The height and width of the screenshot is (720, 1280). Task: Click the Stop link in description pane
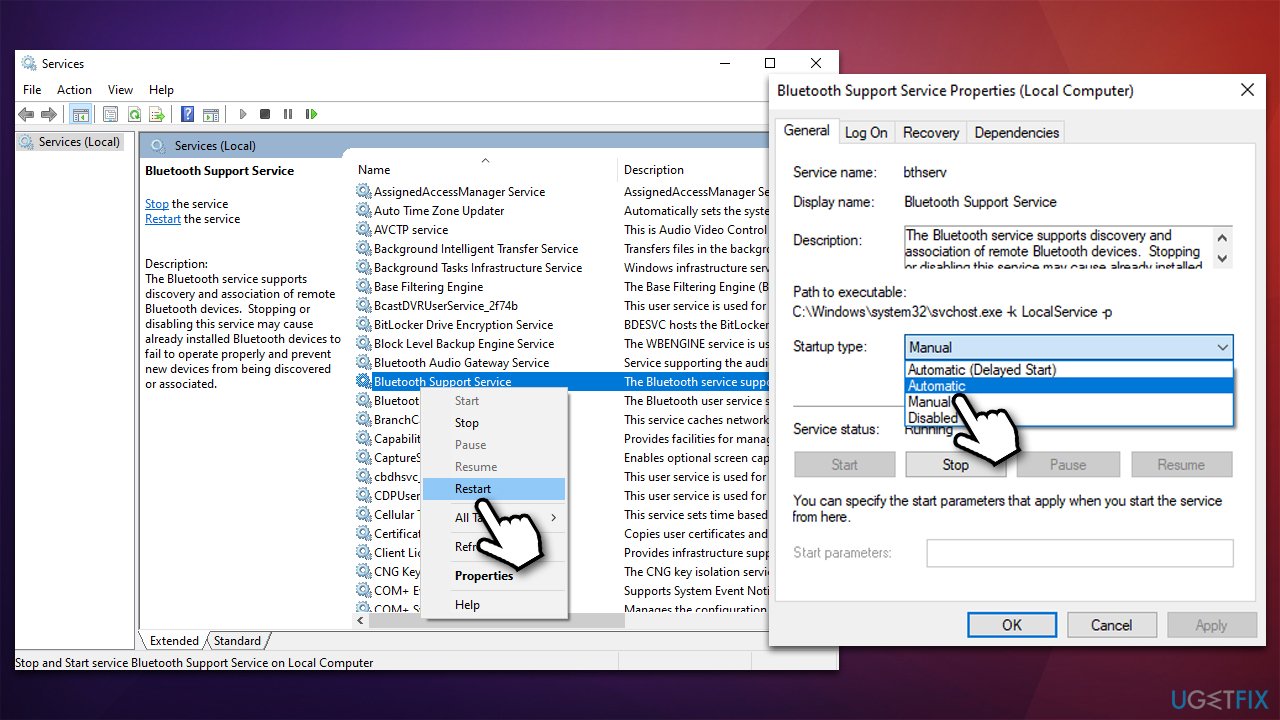[157, 204]
